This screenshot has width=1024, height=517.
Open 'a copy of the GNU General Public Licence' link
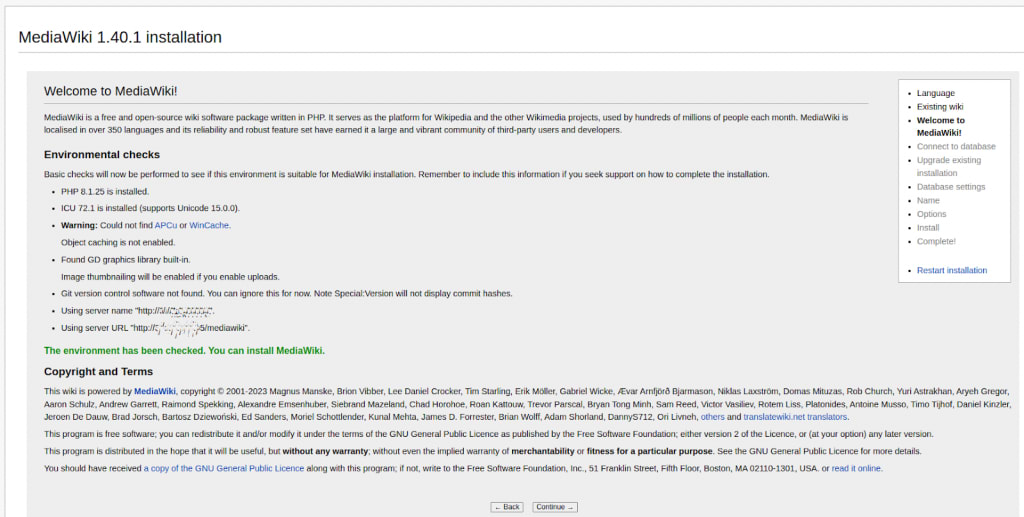click(x=224, y=468)
